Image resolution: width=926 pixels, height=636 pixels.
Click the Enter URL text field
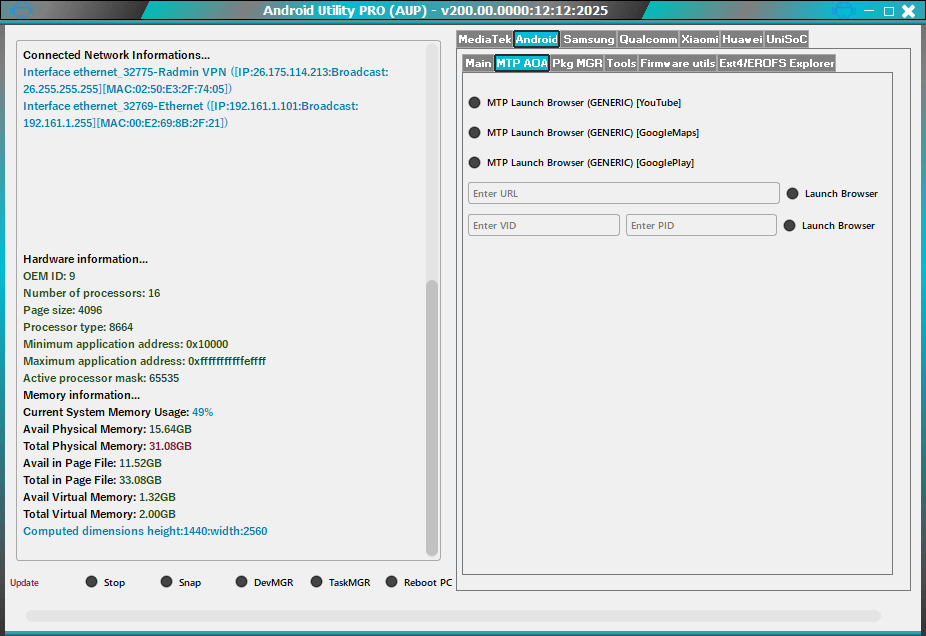[x=623, y=194]
